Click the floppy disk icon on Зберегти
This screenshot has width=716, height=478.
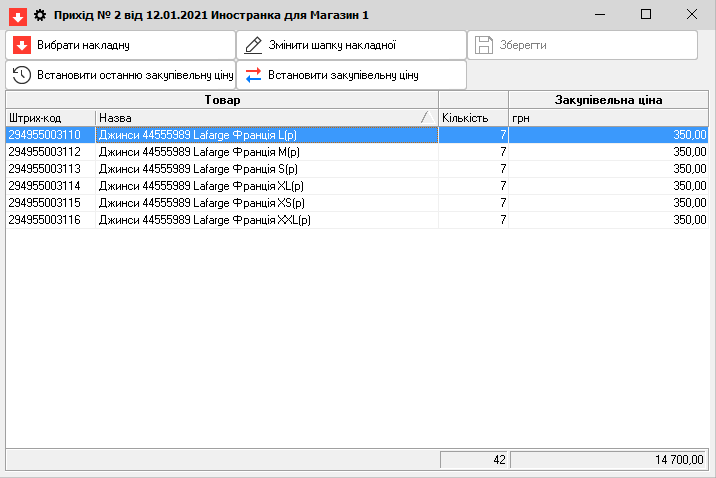click(484, 45)
